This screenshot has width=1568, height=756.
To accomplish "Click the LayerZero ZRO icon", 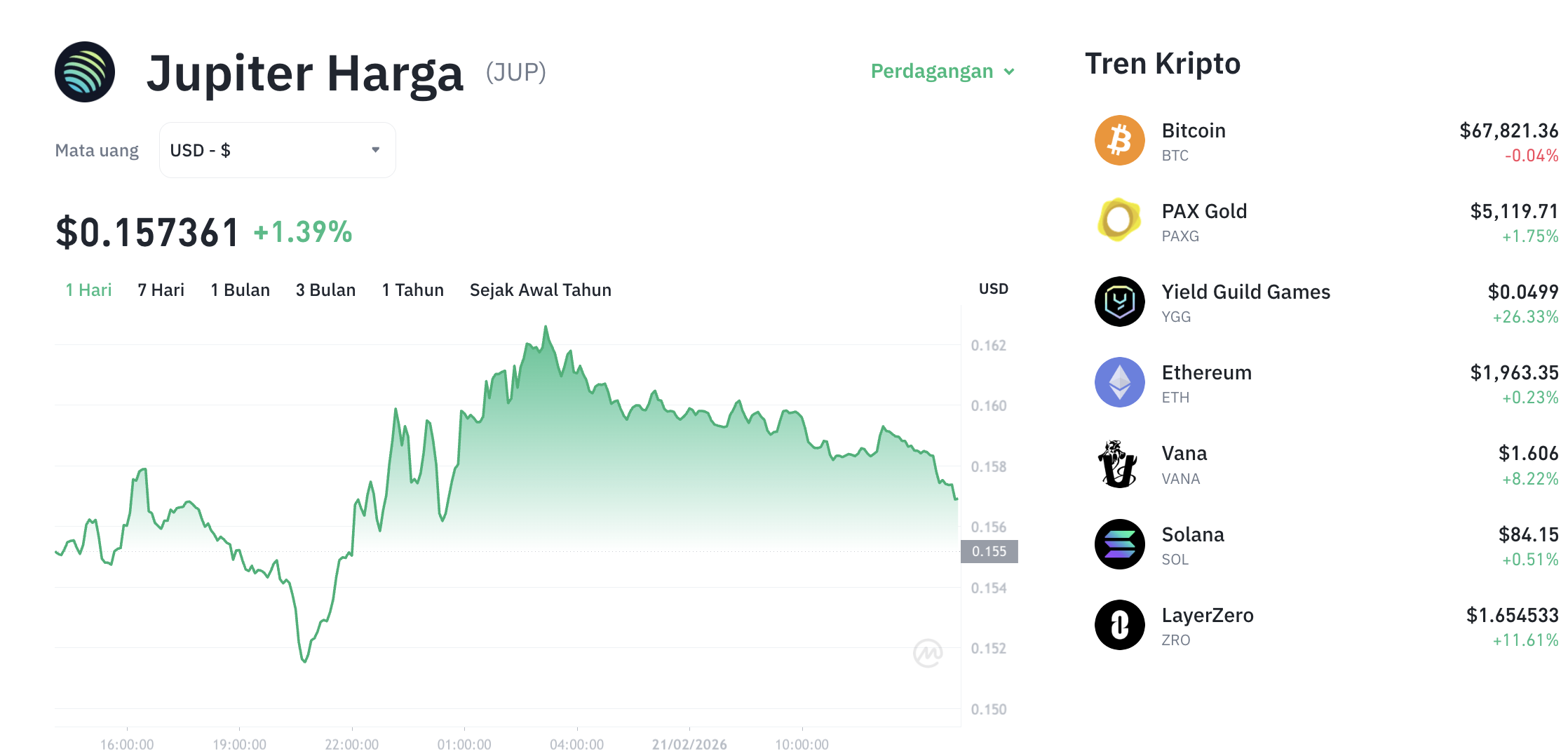I will [x=1119, y=624].
